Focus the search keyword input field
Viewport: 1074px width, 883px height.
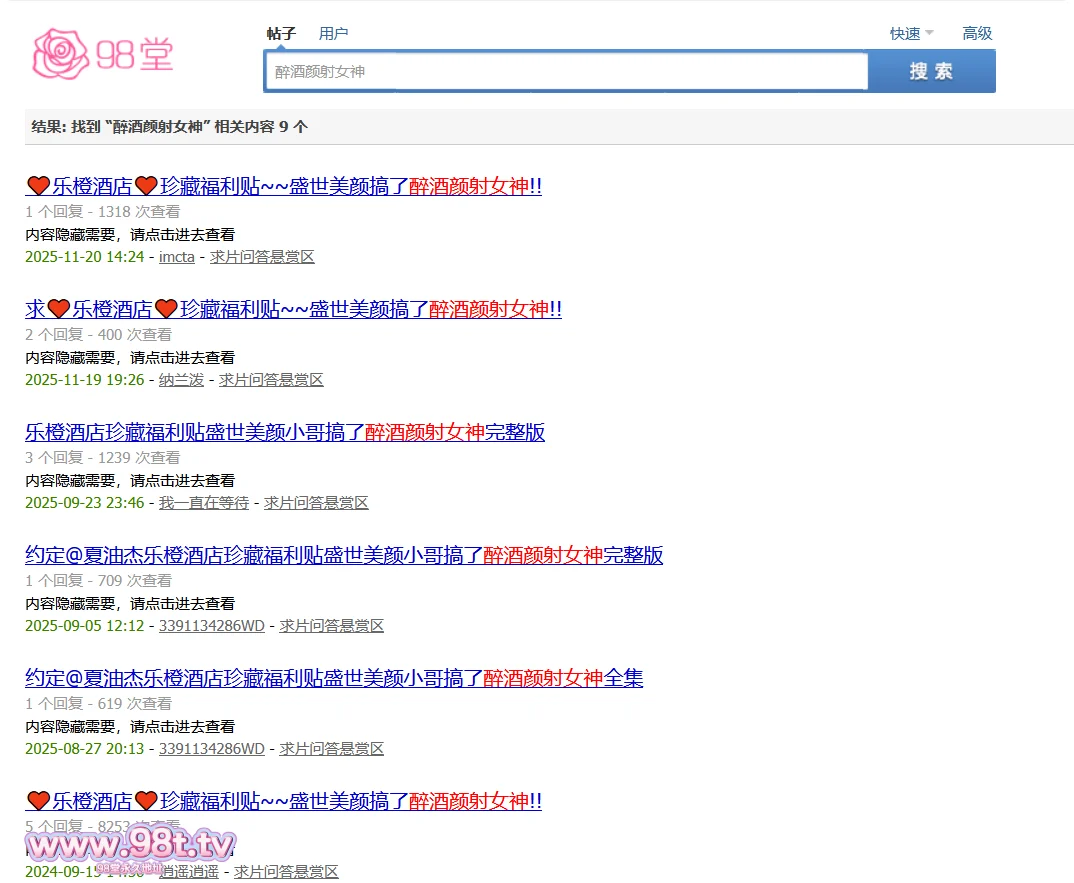(x=566, y=71)
